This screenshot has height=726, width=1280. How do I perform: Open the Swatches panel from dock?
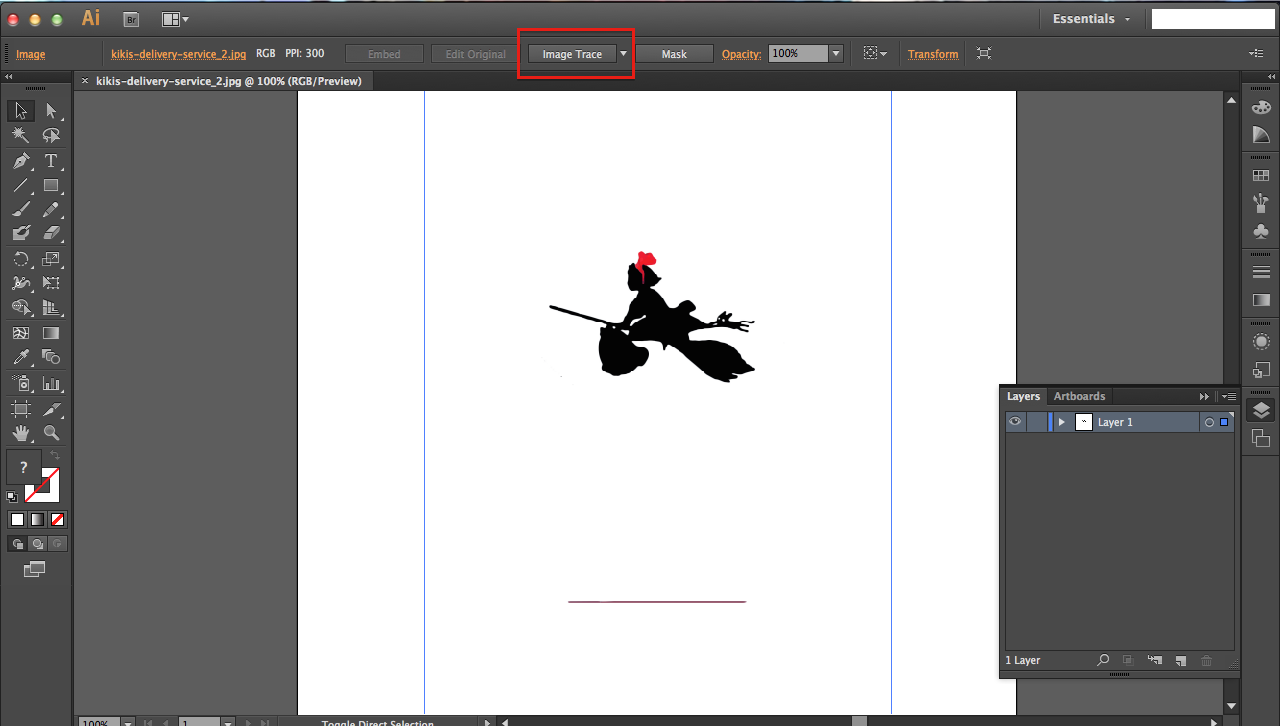coord(1261,175)
